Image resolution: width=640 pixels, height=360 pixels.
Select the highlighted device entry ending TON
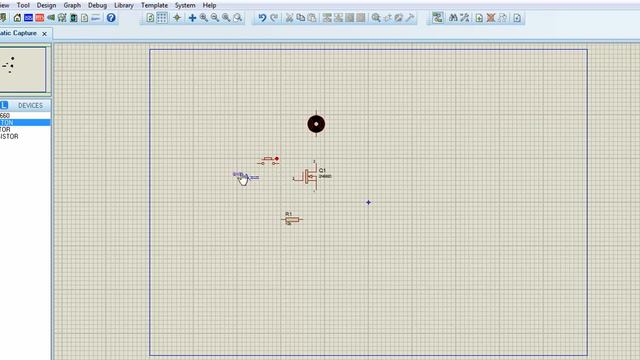[x=25, y=122]
